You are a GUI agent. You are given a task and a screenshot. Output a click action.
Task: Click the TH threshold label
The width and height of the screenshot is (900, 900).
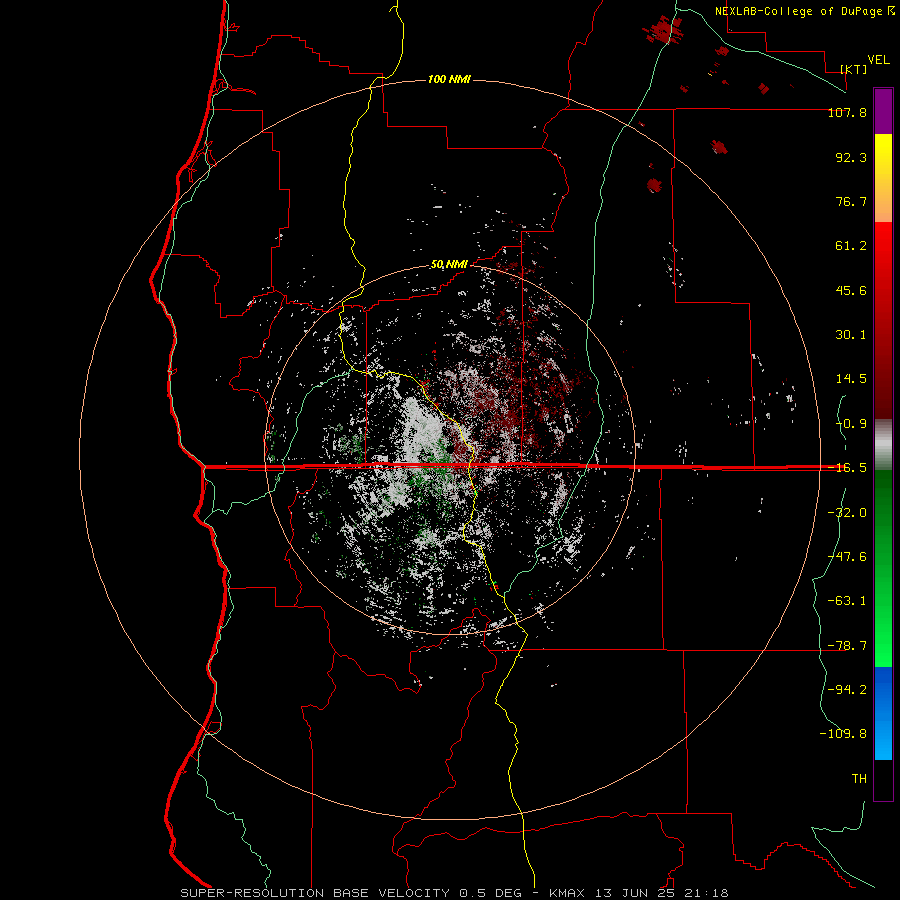coord(859,779)
